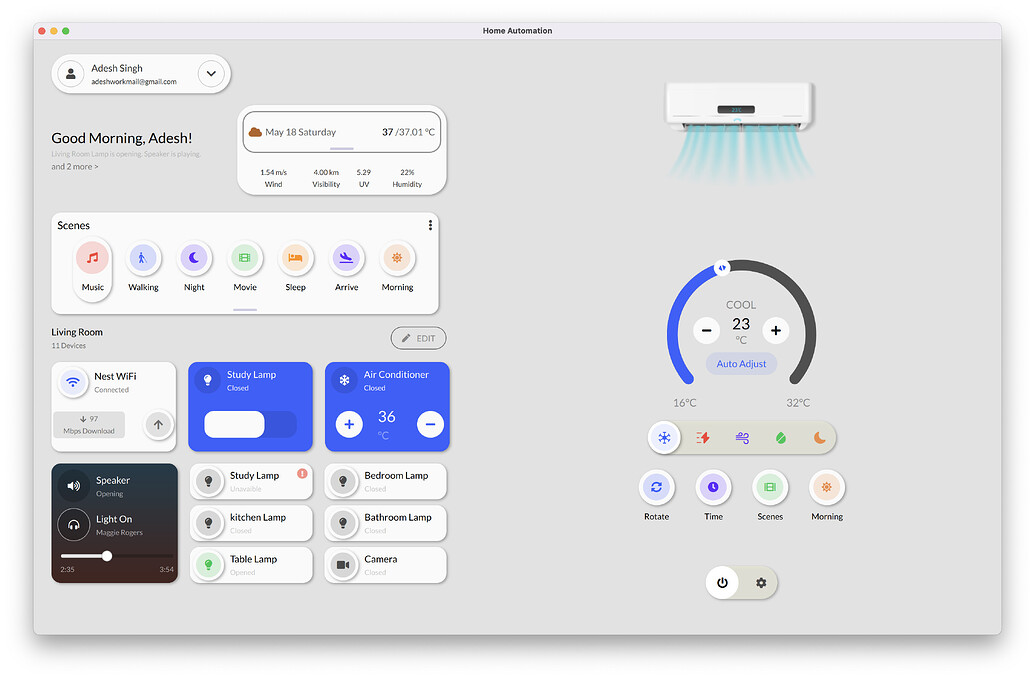Click the Rotate control icon

[657, 487]
